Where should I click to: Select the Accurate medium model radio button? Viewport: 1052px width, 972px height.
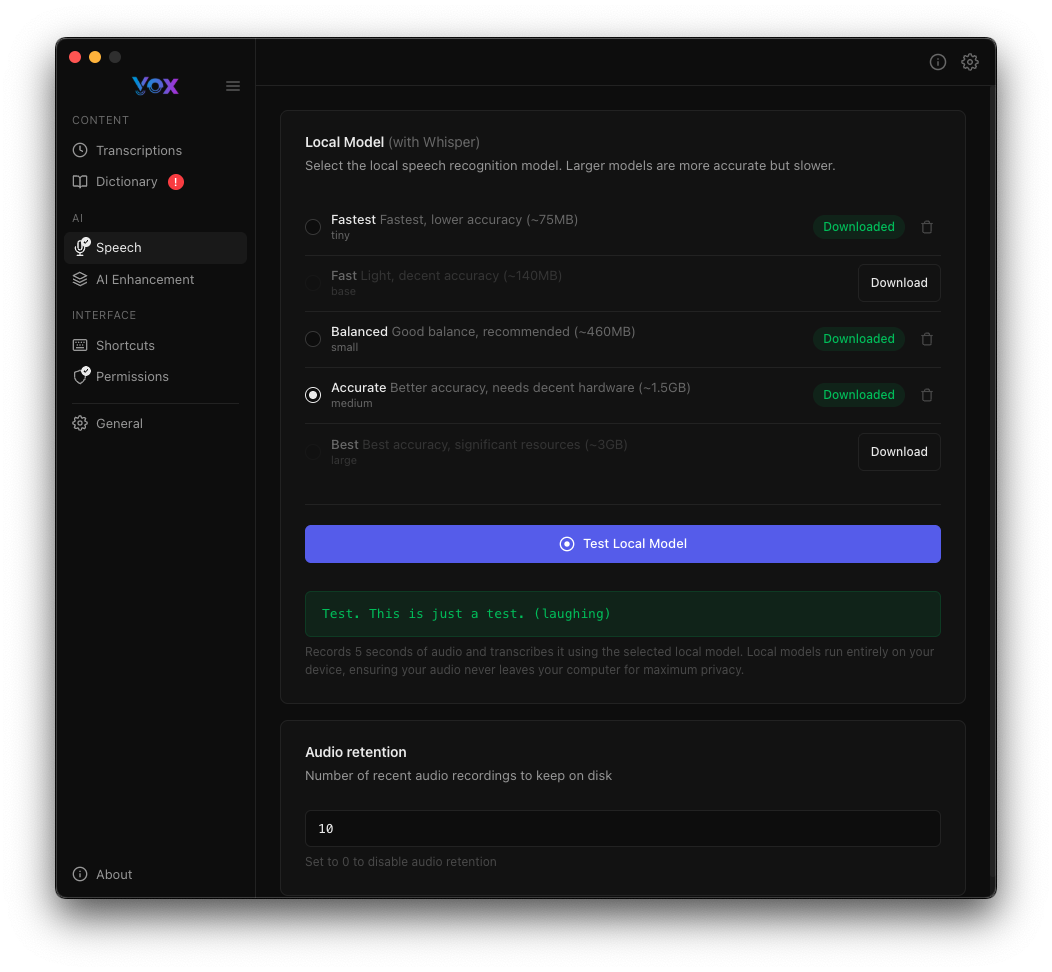[x=313, y=395]
